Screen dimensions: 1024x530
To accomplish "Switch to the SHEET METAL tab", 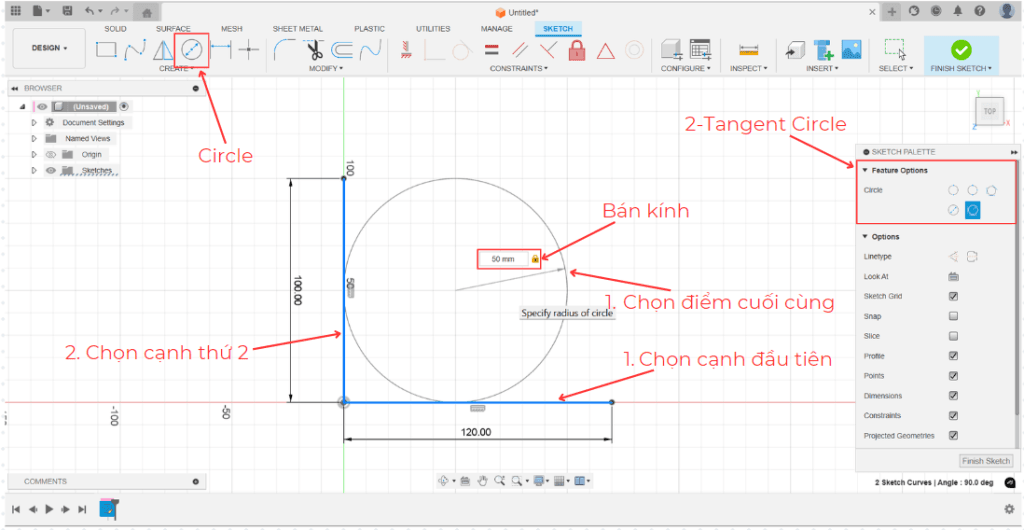I will (297, 29).
